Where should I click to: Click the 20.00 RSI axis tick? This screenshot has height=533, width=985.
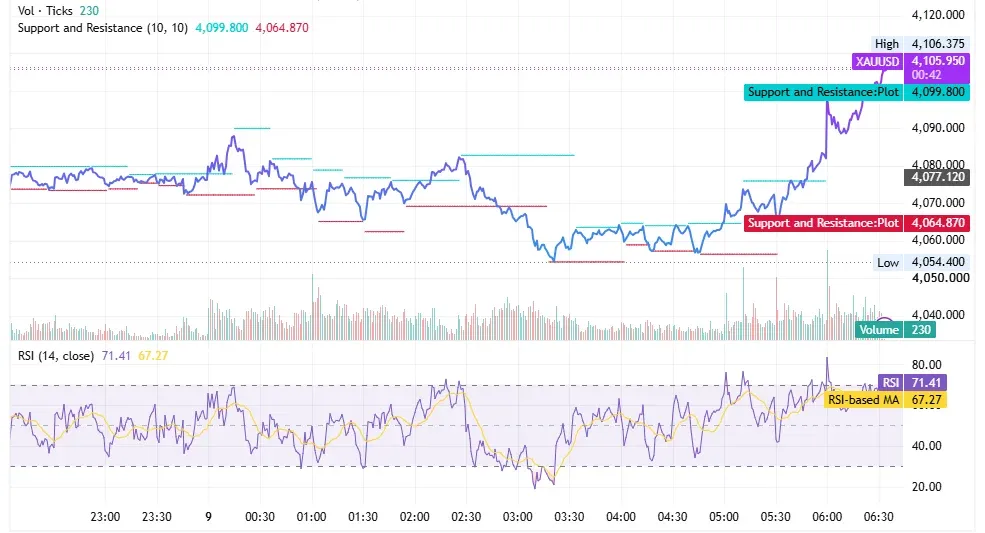pyautogui.click(x=927, y=486)
